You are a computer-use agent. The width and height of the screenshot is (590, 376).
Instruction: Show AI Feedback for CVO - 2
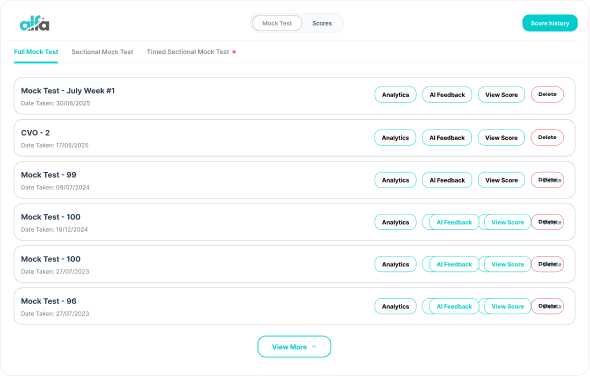(x=447, y=138)
